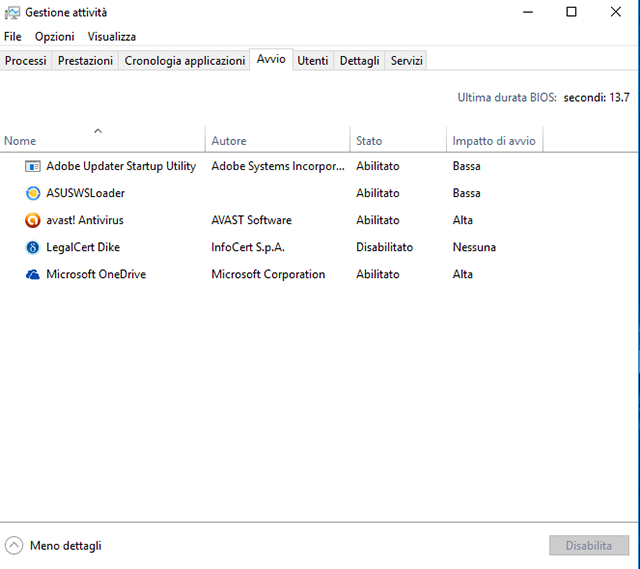640x569 pixels.
Task: Switch to the Dettagli tab
Action: (x=359, y=61)
